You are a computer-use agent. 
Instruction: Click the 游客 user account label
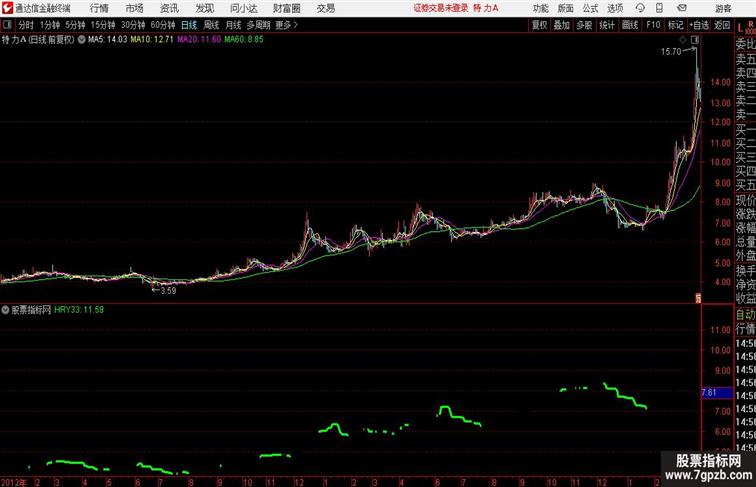(x=723, y=8)
